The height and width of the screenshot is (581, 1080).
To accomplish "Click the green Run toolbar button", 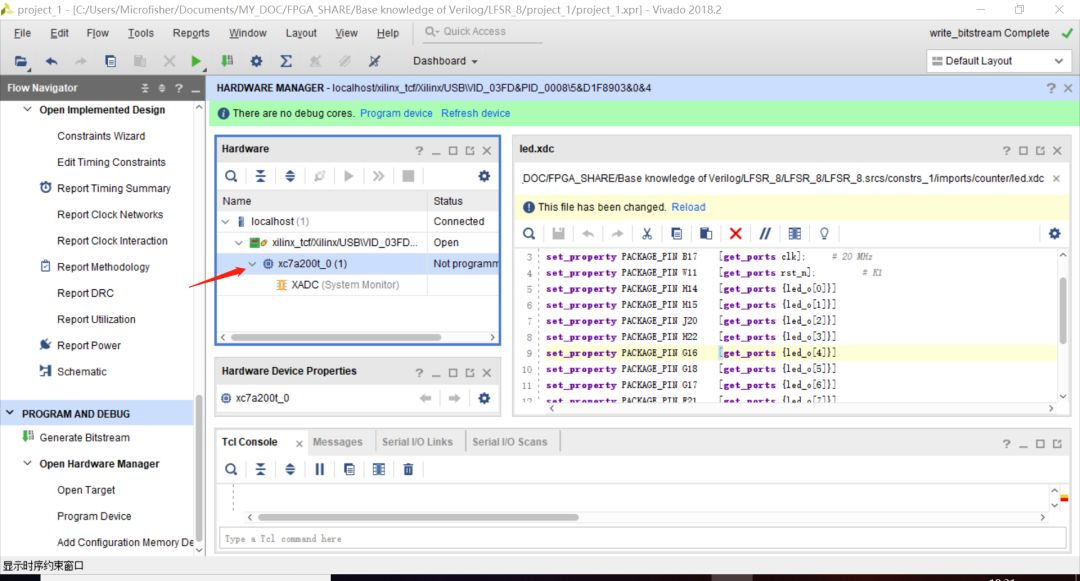I will (x=194, y=60).
